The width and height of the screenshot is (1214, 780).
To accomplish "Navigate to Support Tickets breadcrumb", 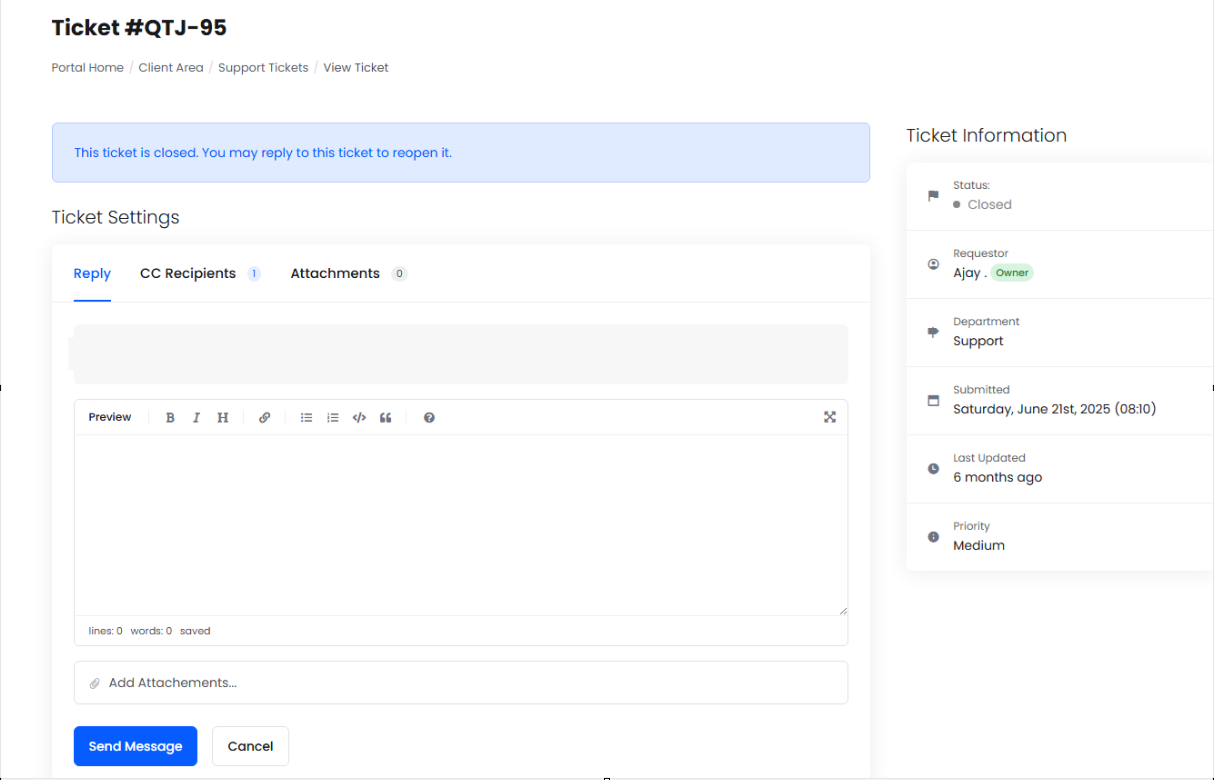I will [x=263, y=68].
